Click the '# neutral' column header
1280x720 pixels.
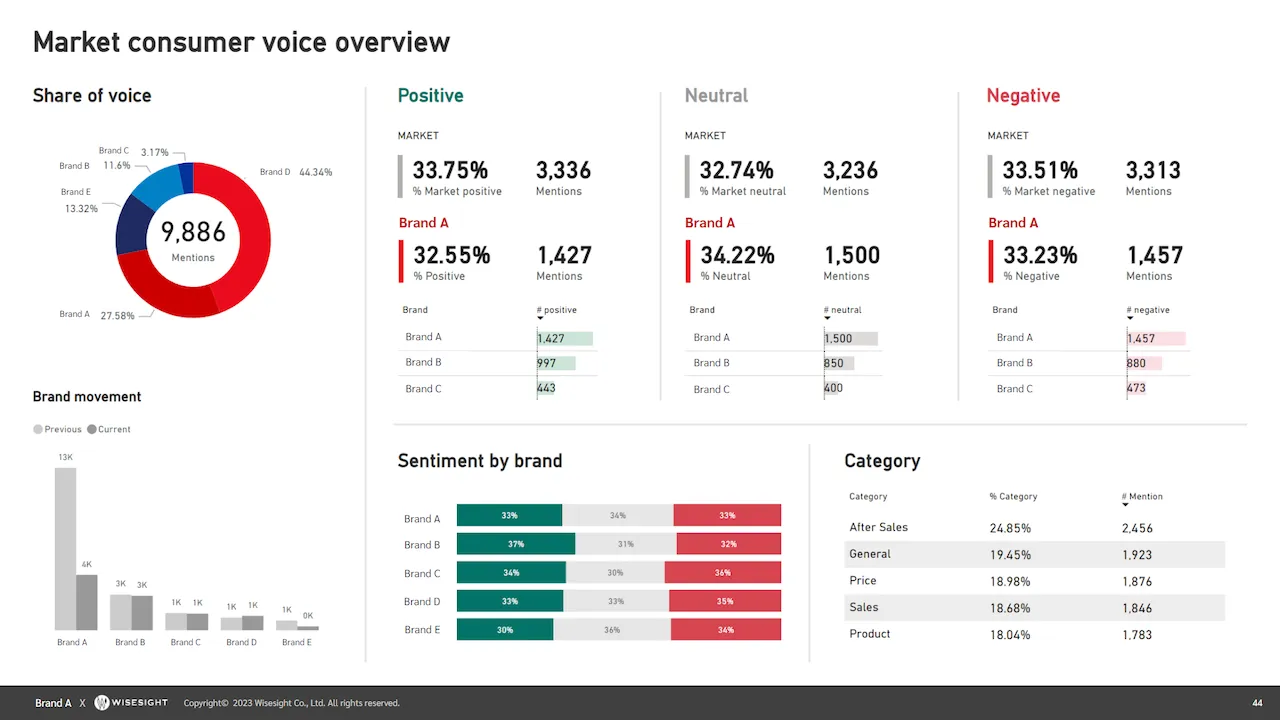click(x=843, y=310)
